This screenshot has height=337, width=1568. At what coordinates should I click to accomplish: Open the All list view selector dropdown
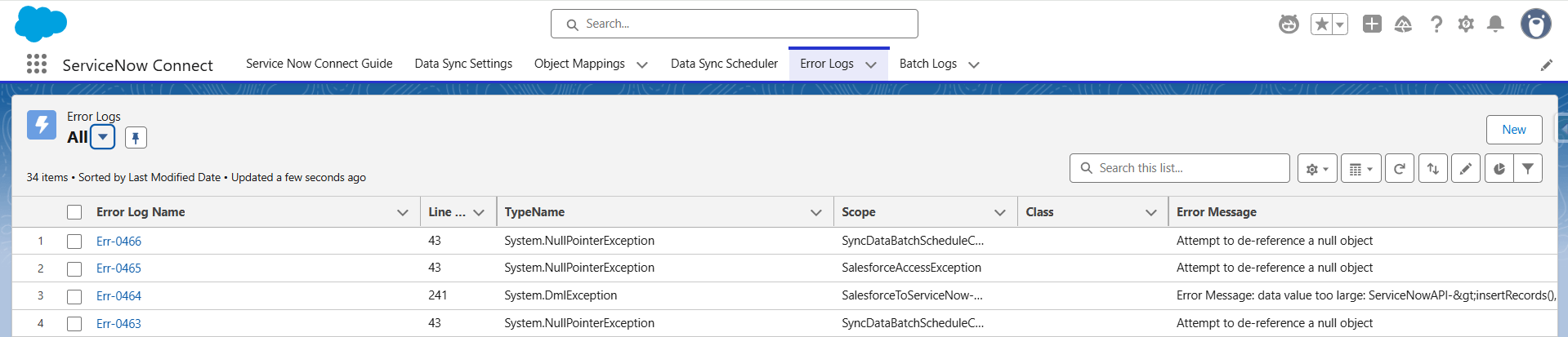coord(103,137)
